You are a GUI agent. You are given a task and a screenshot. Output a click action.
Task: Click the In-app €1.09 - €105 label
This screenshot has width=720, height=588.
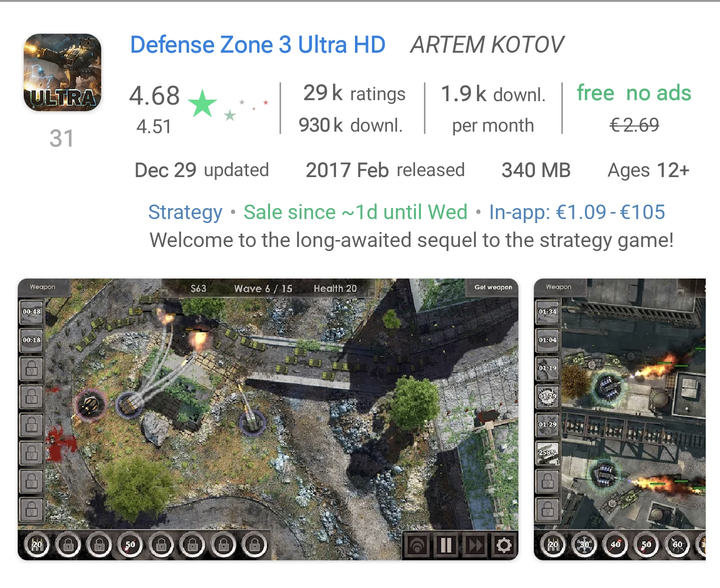pos(577,212)
